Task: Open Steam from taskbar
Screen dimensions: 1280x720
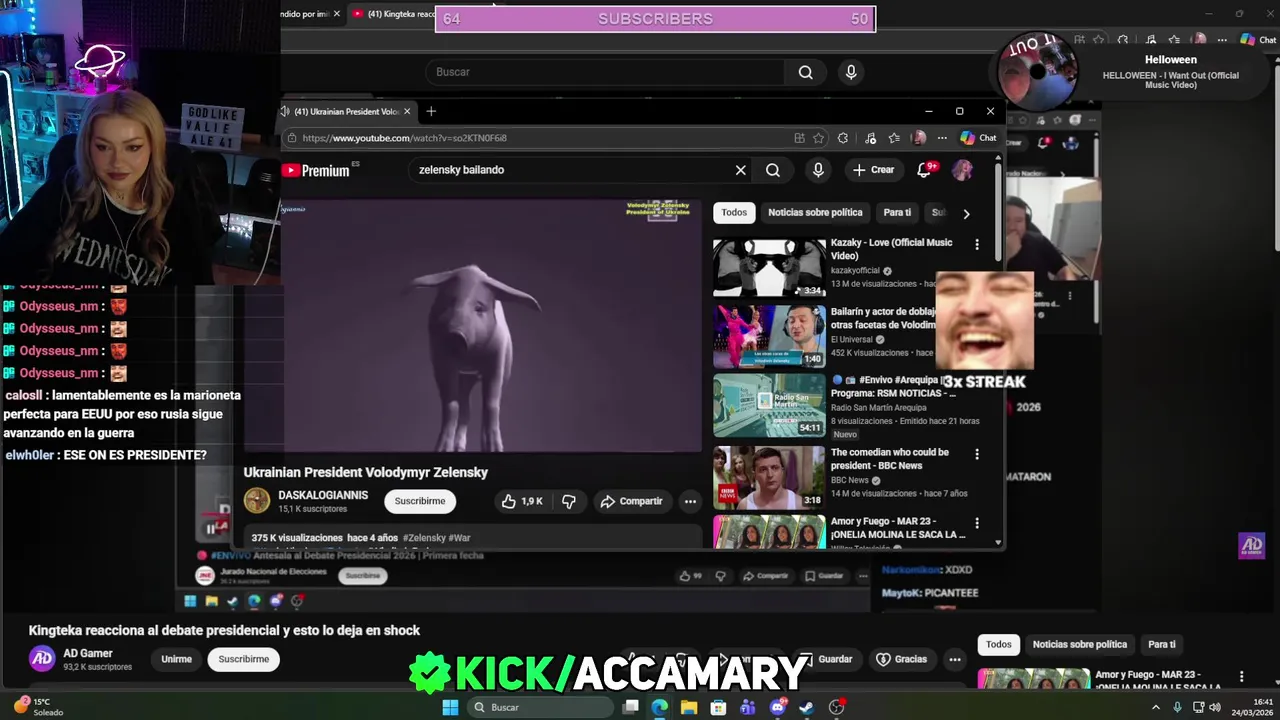Action: coord(807,707)
